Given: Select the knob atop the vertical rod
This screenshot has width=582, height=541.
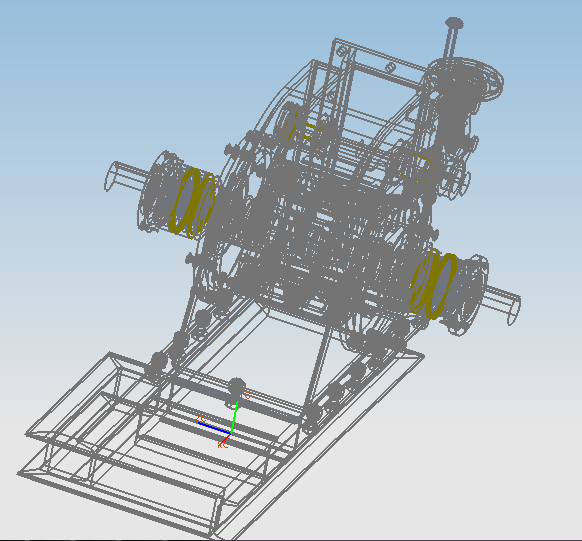Looking at the screenshot, I should (x=454, y=23).
